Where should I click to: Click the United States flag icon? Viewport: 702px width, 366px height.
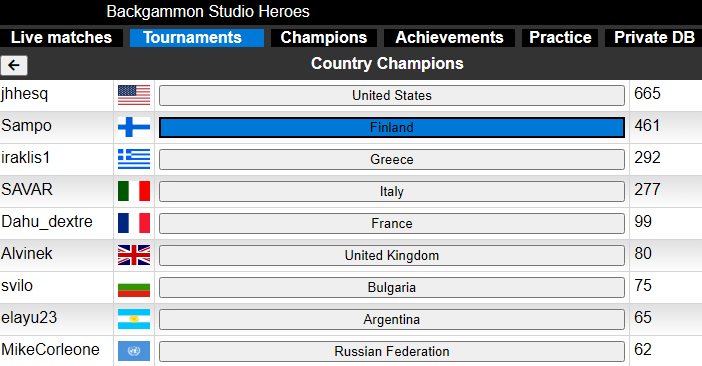(x=134, y=95)
